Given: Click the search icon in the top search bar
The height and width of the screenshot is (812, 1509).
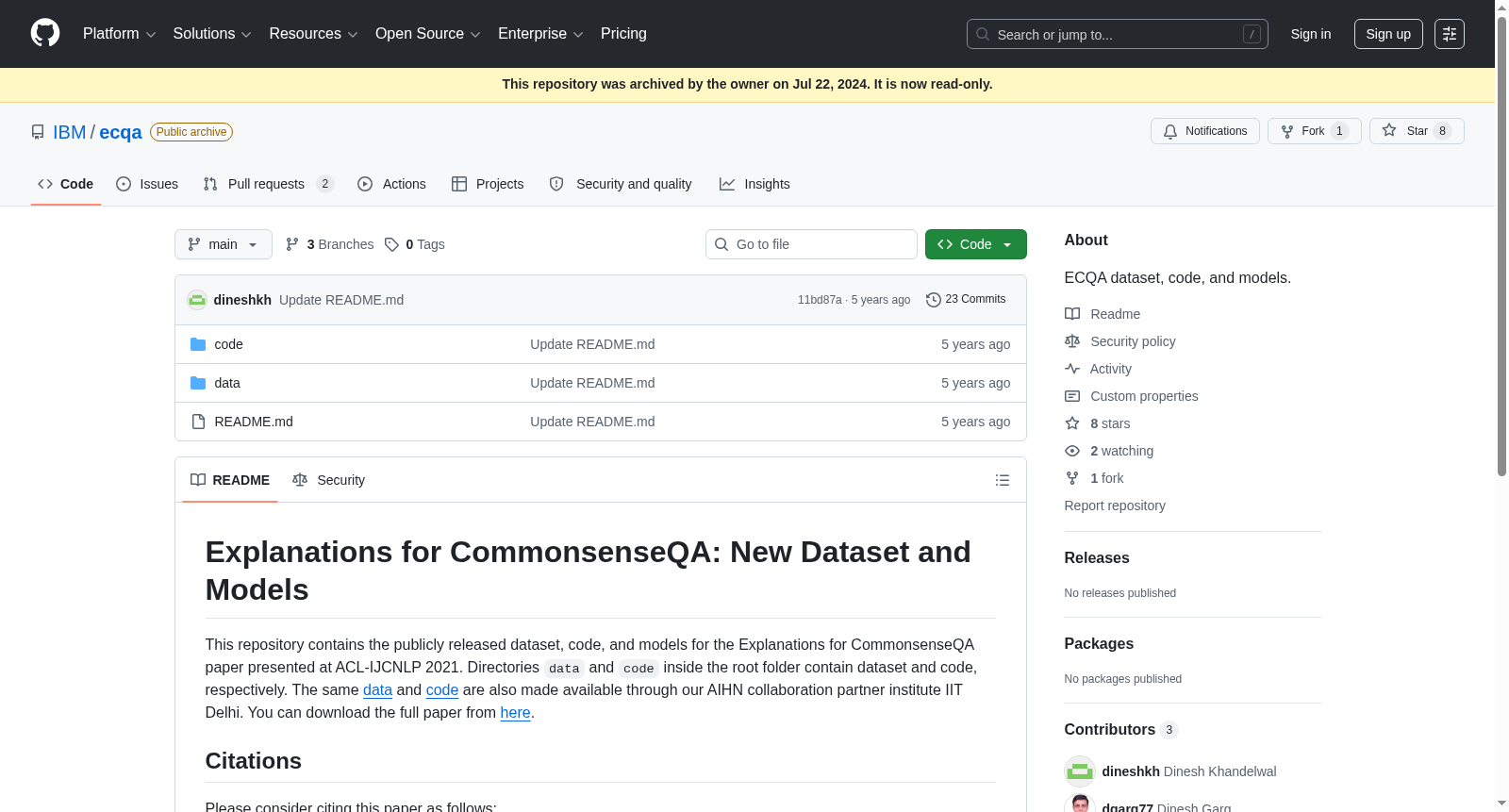Looking at the screenshot, I should pyautogui.click(x=983, y=34).
